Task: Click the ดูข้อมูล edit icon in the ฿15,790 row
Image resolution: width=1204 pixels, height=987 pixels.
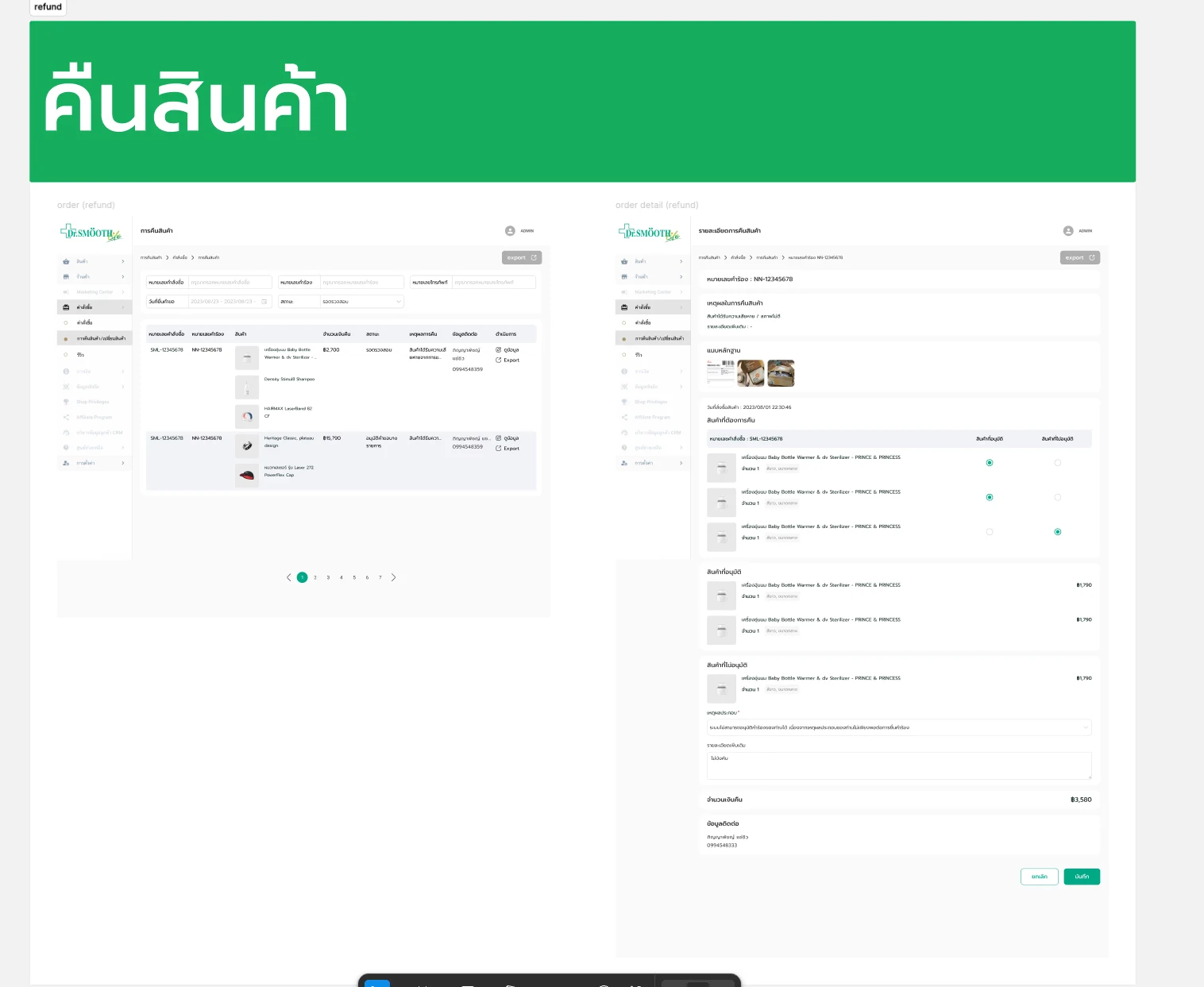Action: click(x=499, y=438)
